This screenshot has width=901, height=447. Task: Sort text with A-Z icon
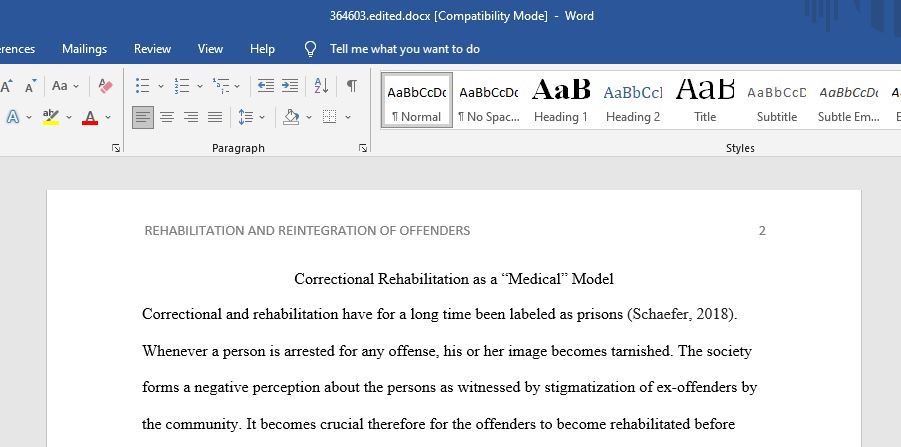click(321, 86)
